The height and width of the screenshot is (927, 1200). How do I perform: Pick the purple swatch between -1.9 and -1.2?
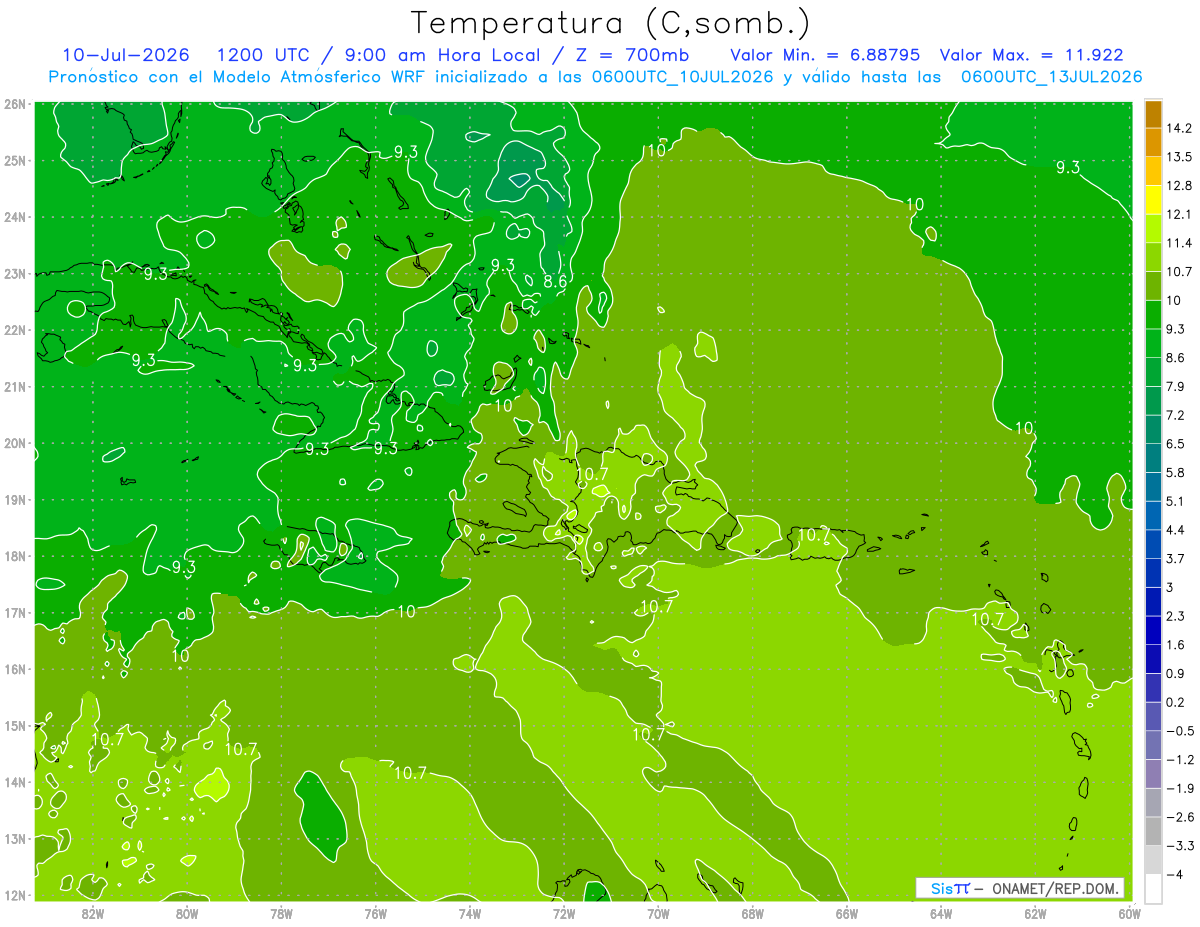(1153, 773)
